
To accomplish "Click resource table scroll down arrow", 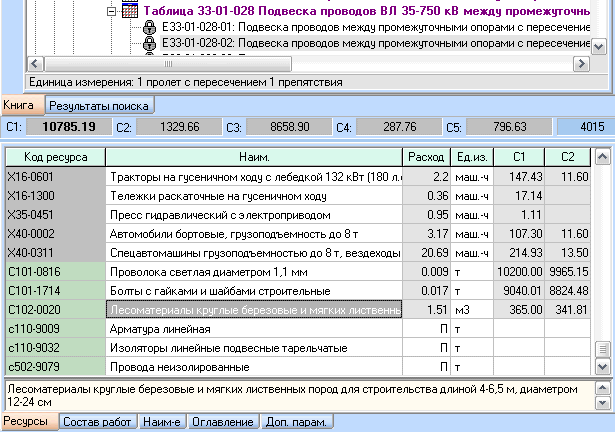I will (x=602, y=368).
